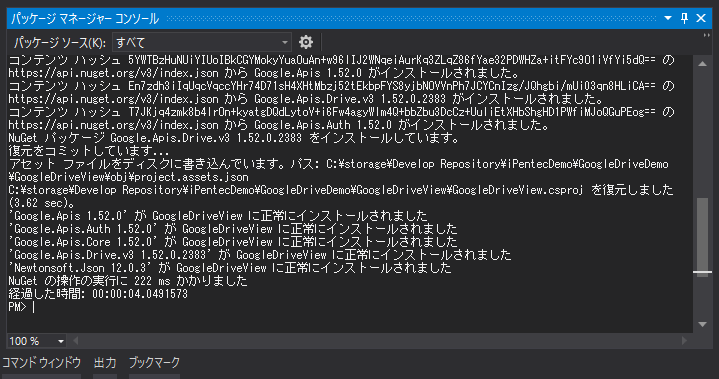This screenshot has width=719, height=379.
Task: Open the console window options dropdown arrow
Action: point(668,18)
